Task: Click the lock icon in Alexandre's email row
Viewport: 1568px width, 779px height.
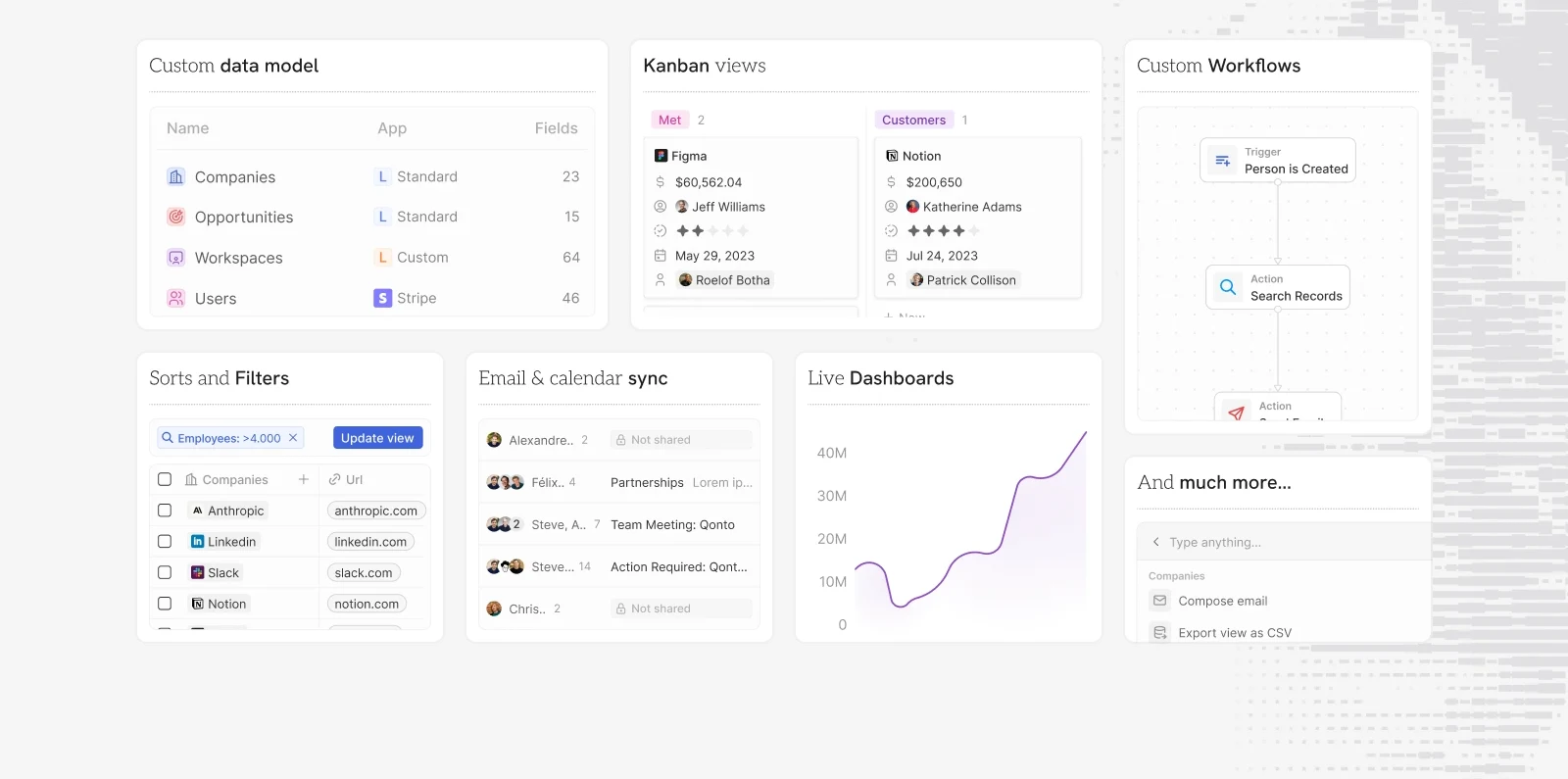Action: [621, 440]
